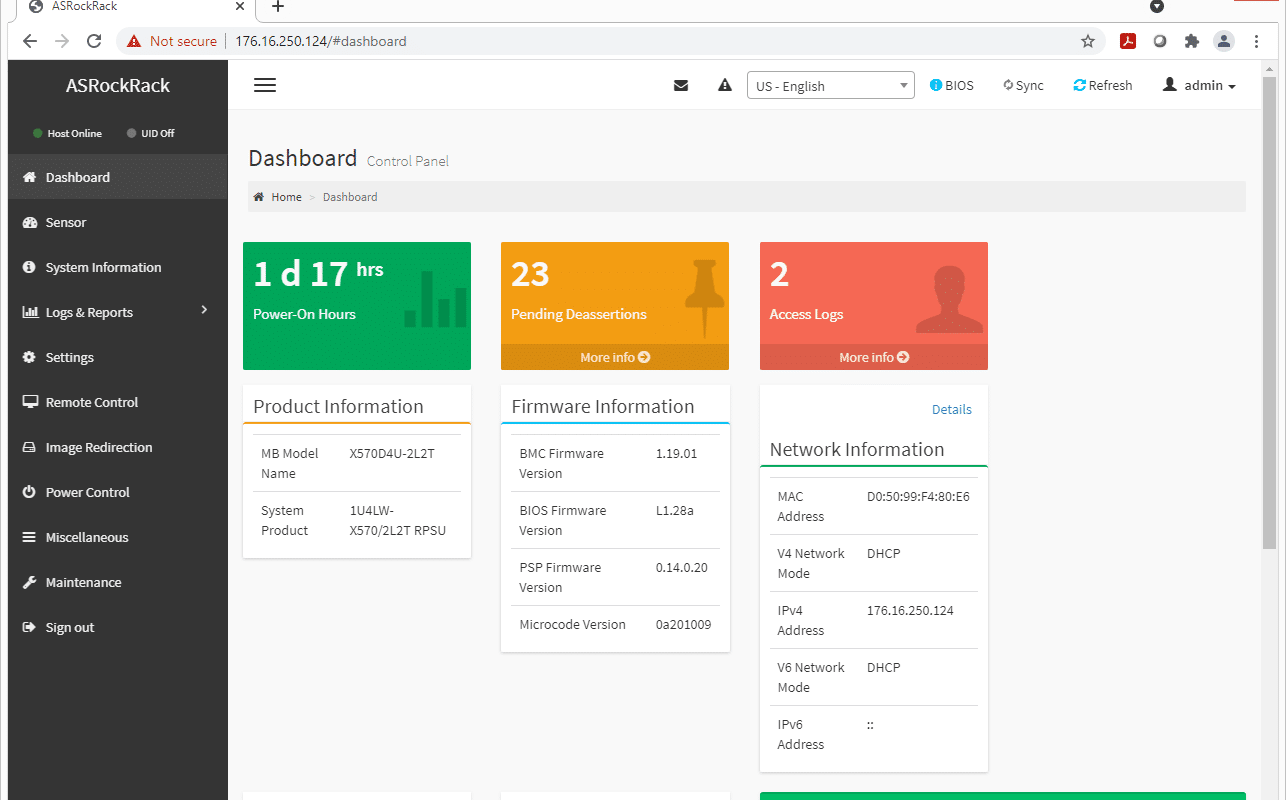1286x800 pixels.
Task: Select BMC Firmware Version 1.19.01
Action: coord(677,453)
